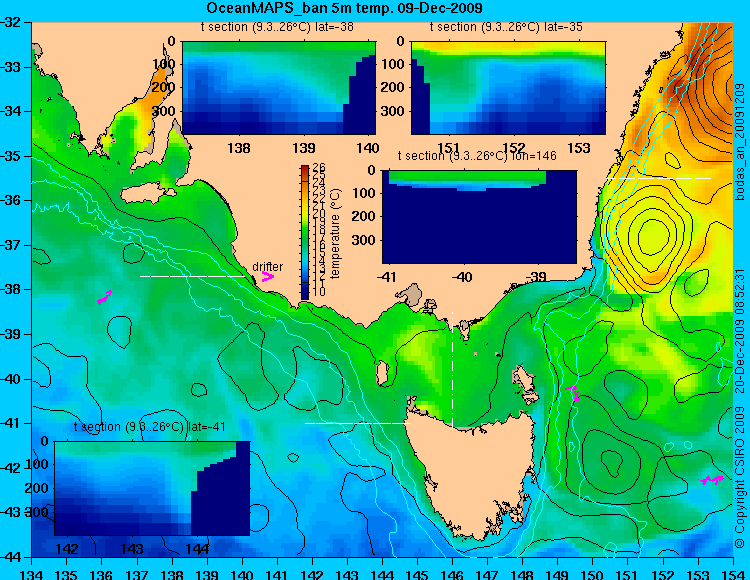The image size is (750, 580).
Task: Open the lat=-38 temperature section inset
Action: (x=279, y=88)
